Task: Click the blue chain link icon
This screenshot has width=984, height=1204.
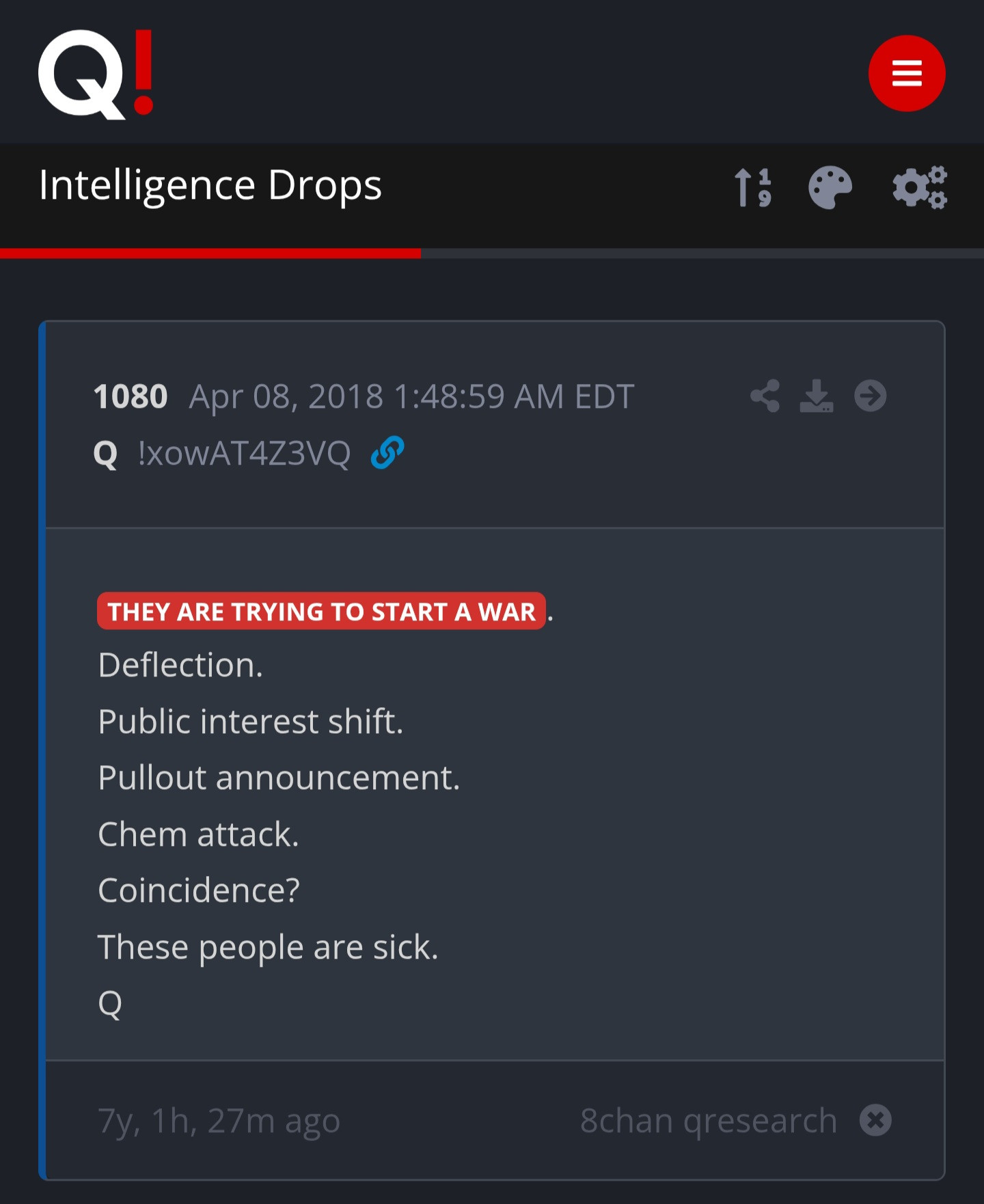Action: click(x=387, y=453)
